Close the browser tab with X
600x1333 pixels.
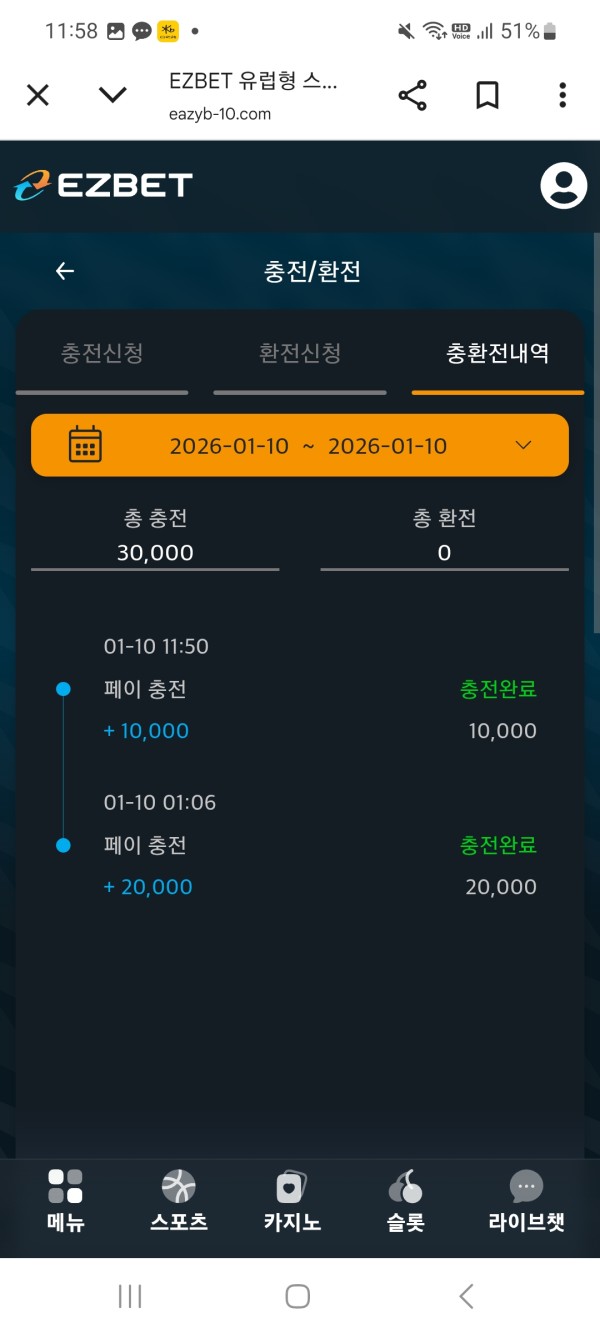37,95
